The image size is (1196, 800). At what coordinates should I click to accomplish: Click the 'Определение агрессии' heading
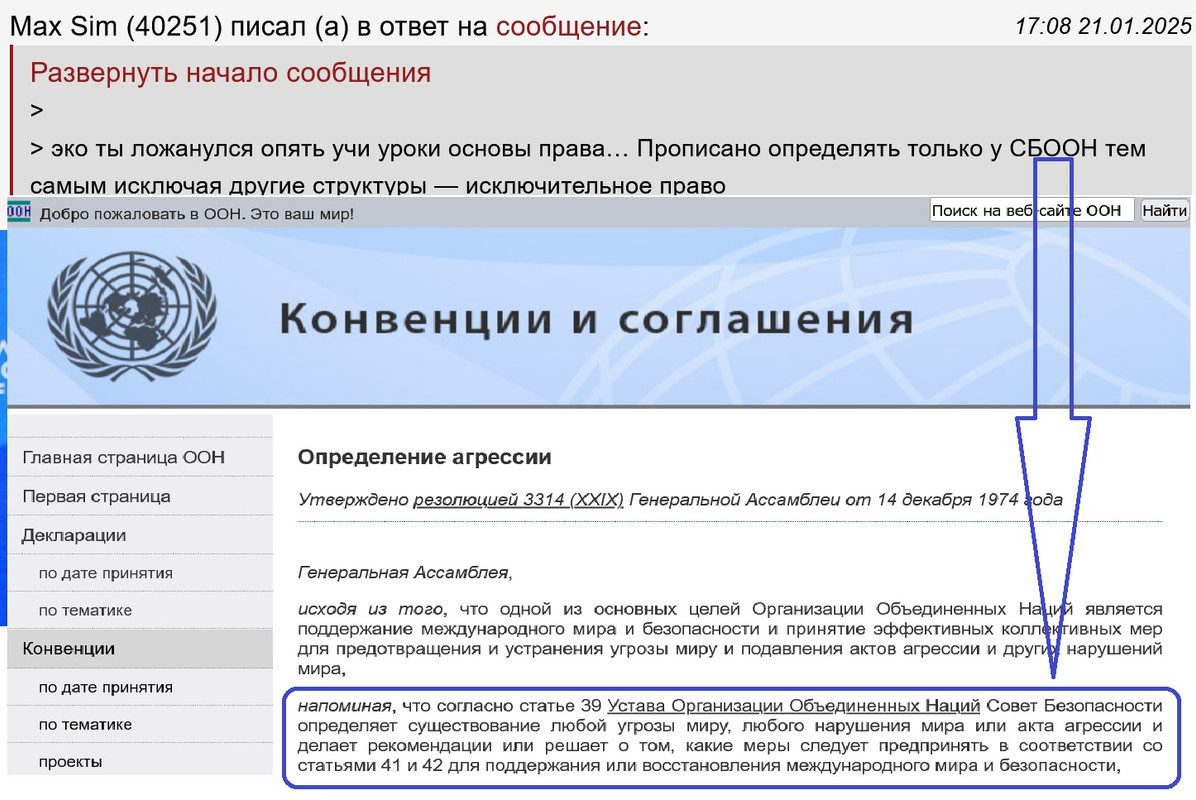pyautogui.click(x=424, y=457)
